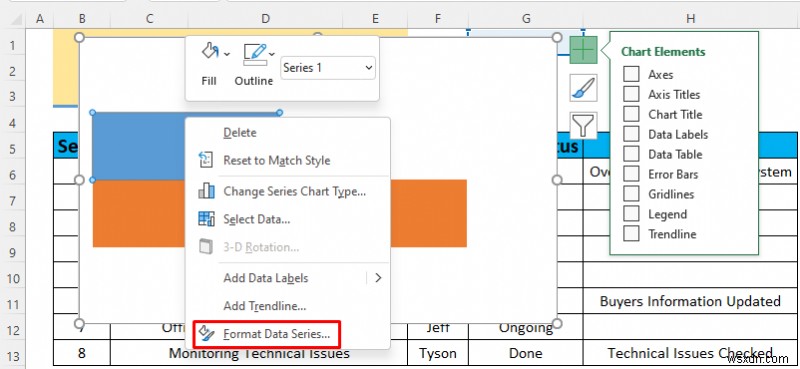
Task: Select the blue Series 1 bar
Action: [x=139, y=146]
